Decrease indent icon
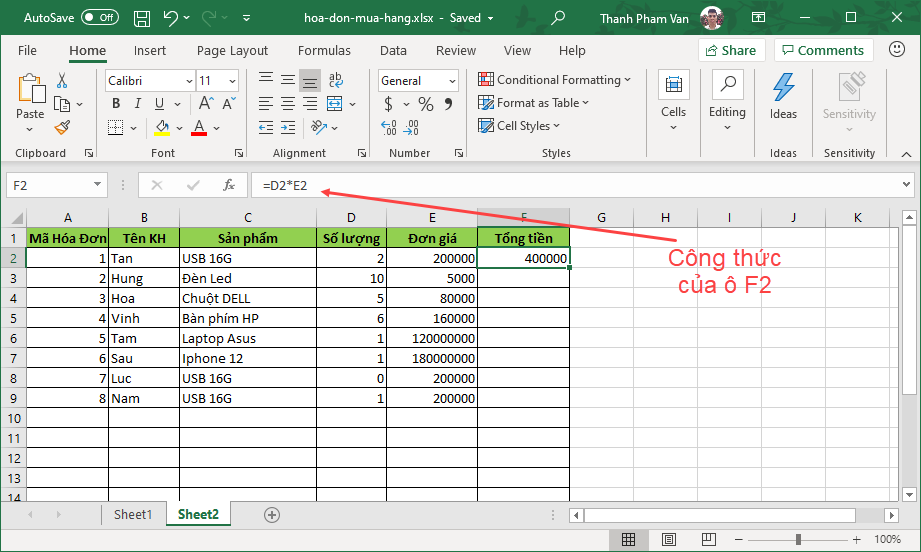The width and height of the screenshot is (921, 552). click(x=265, y=127)
